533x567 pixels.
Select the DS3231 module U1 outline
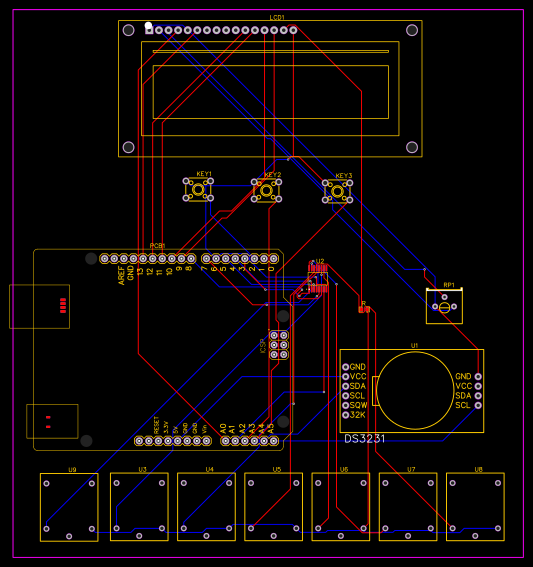point(412,391)
